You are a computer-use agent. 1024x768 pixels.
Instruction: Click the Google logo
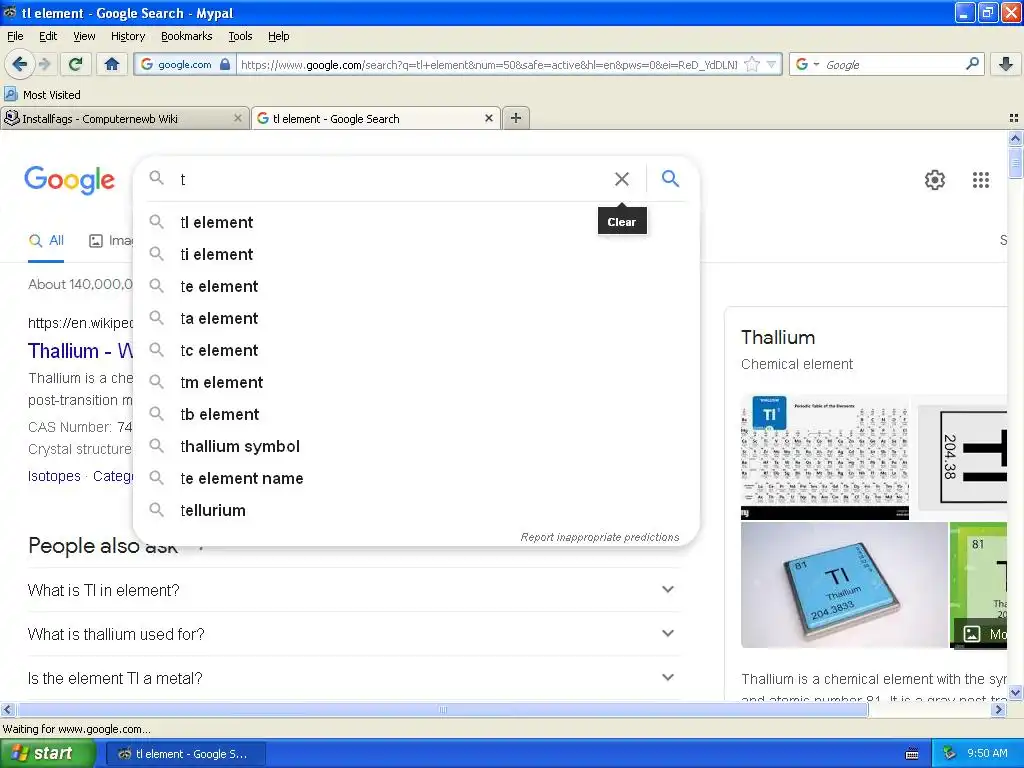[69, 180]
